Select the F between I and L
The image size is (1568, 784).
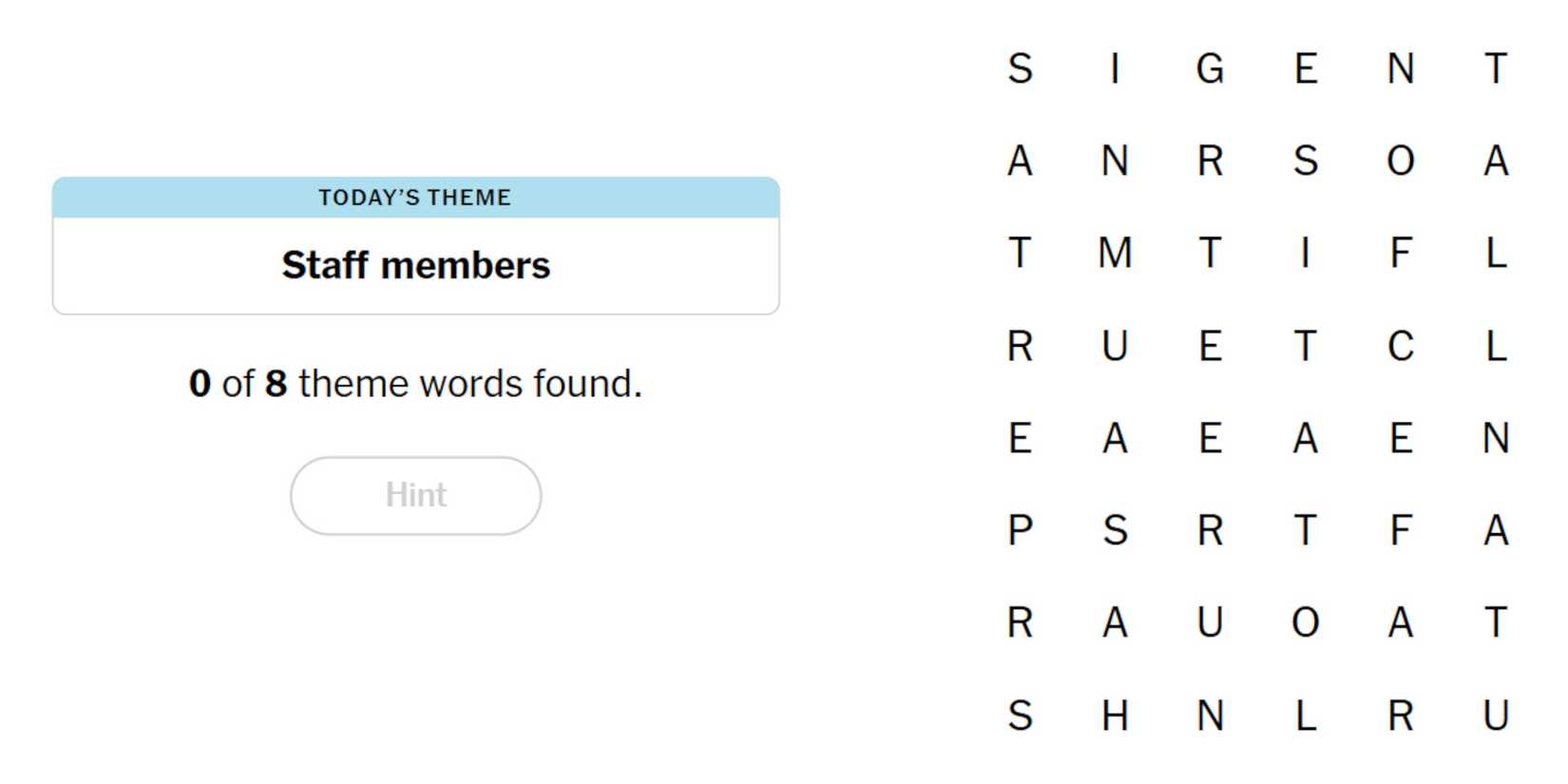1400,254
